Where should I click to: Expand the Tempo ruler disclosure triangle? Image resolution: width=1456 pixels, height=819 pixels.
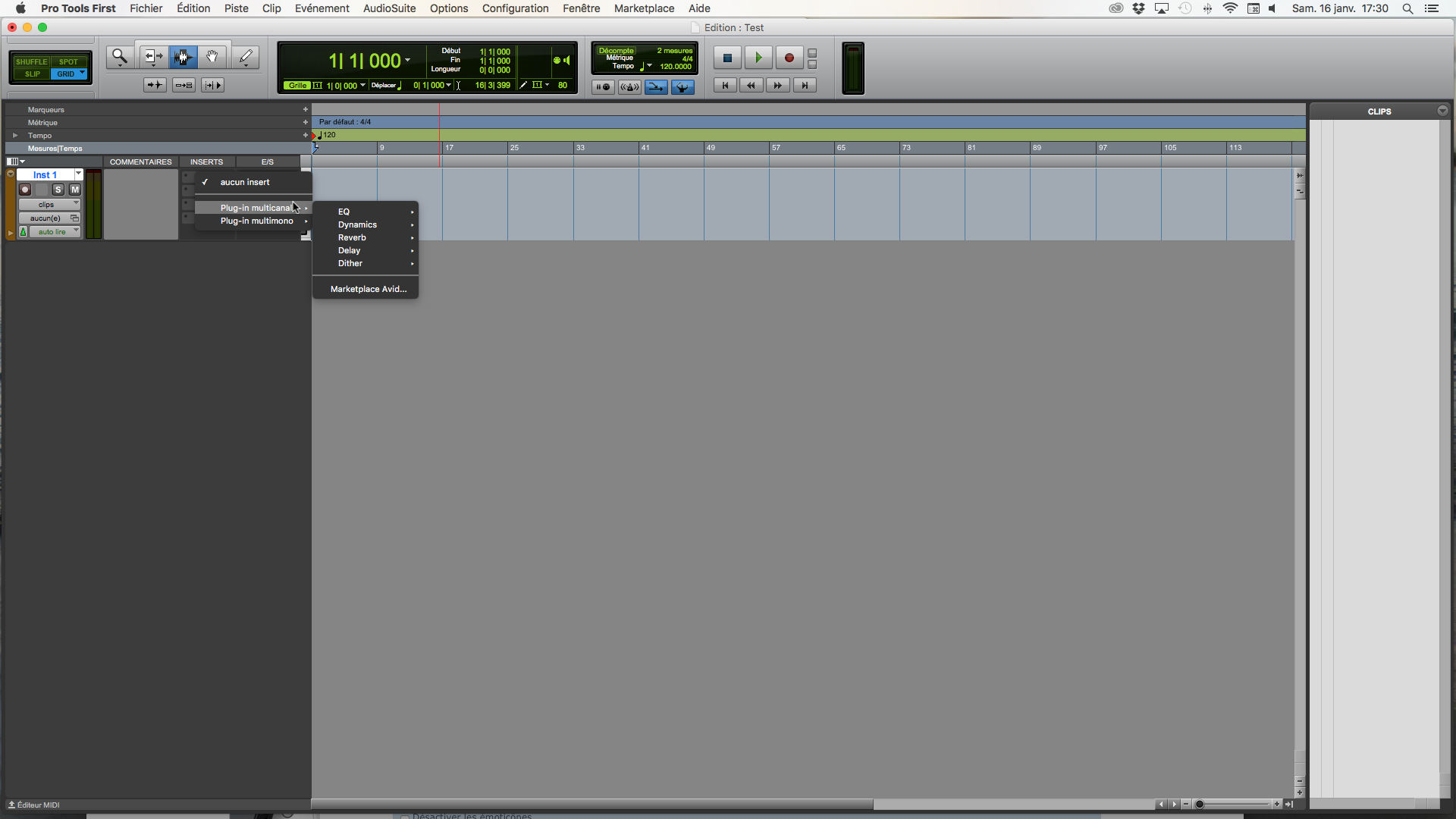[15, 136]
